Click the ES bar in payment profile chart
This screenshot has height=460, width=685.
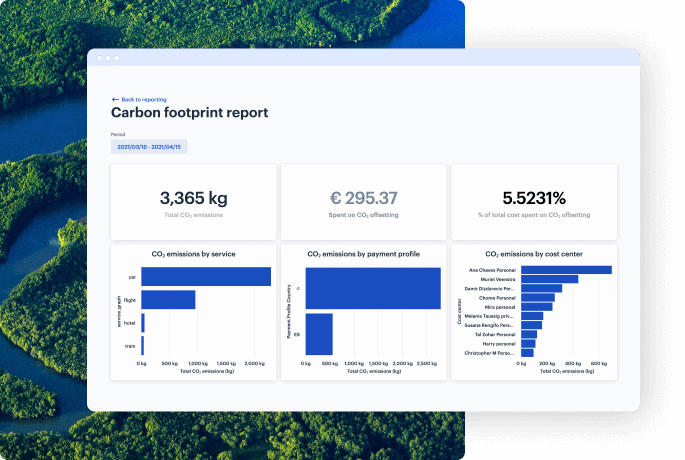(x=319, y=334)
